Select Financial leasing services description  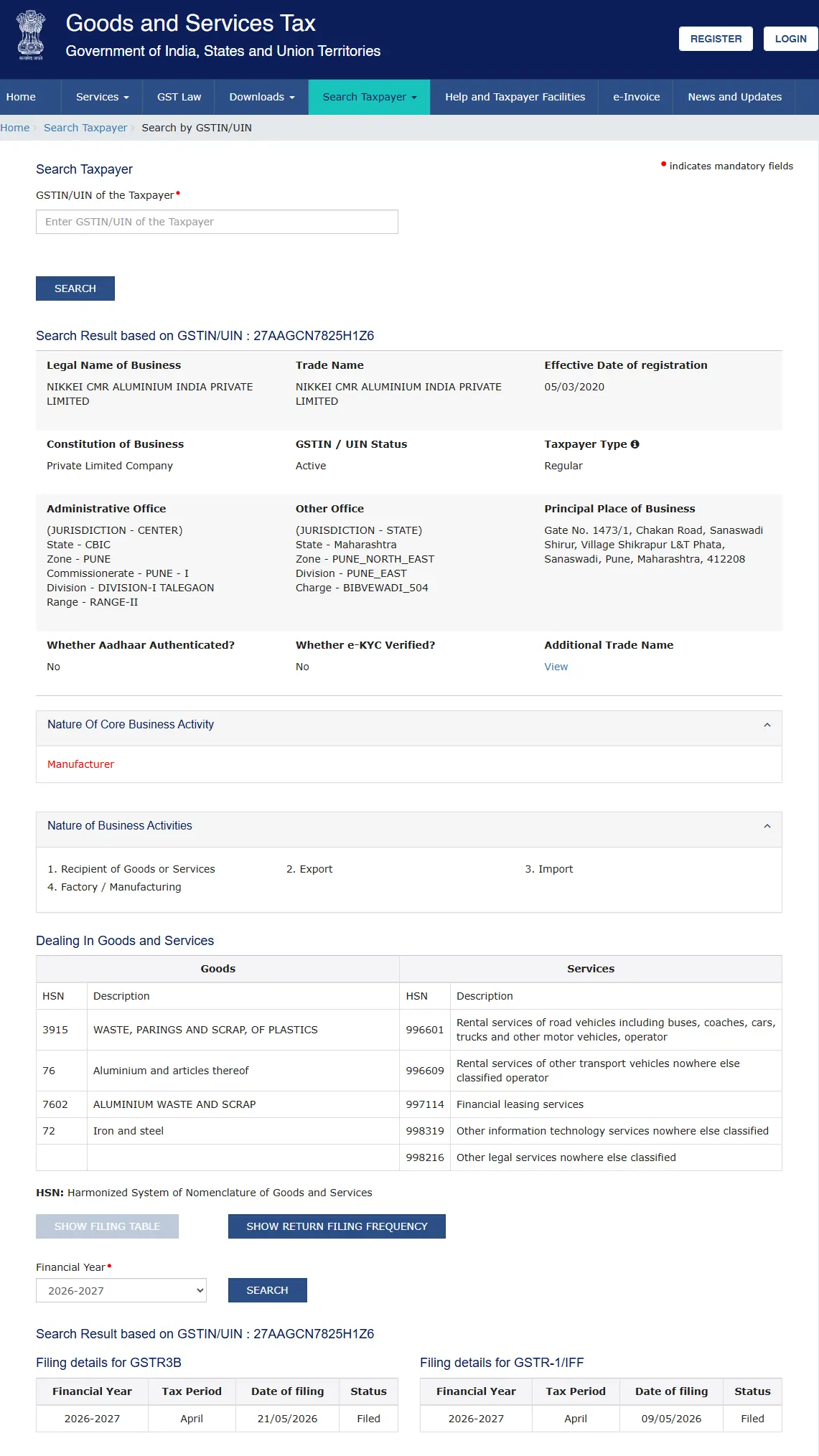pos(520,1104)
